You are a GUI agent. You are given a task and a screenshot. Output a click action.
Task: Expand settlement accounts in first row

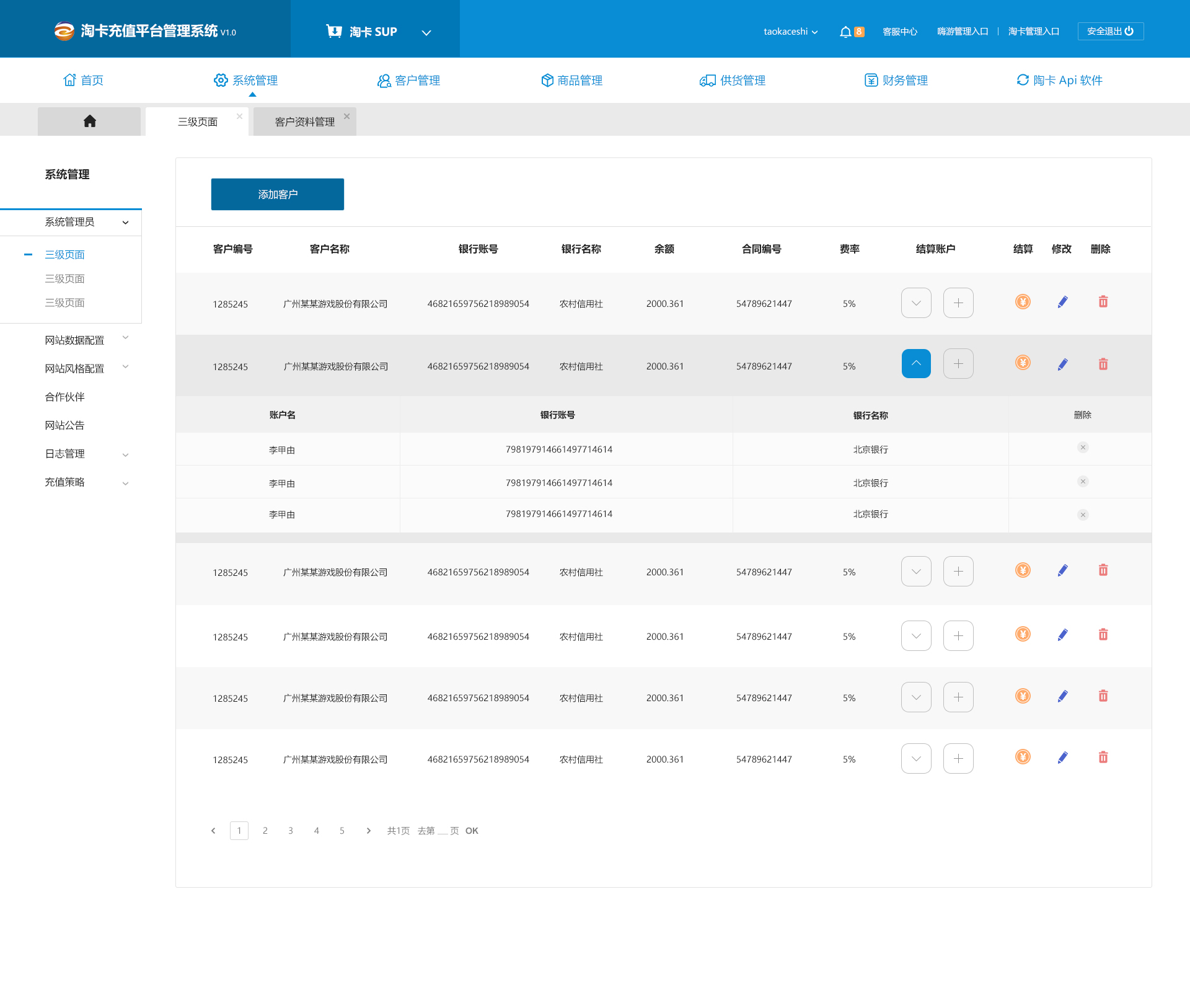916,303
